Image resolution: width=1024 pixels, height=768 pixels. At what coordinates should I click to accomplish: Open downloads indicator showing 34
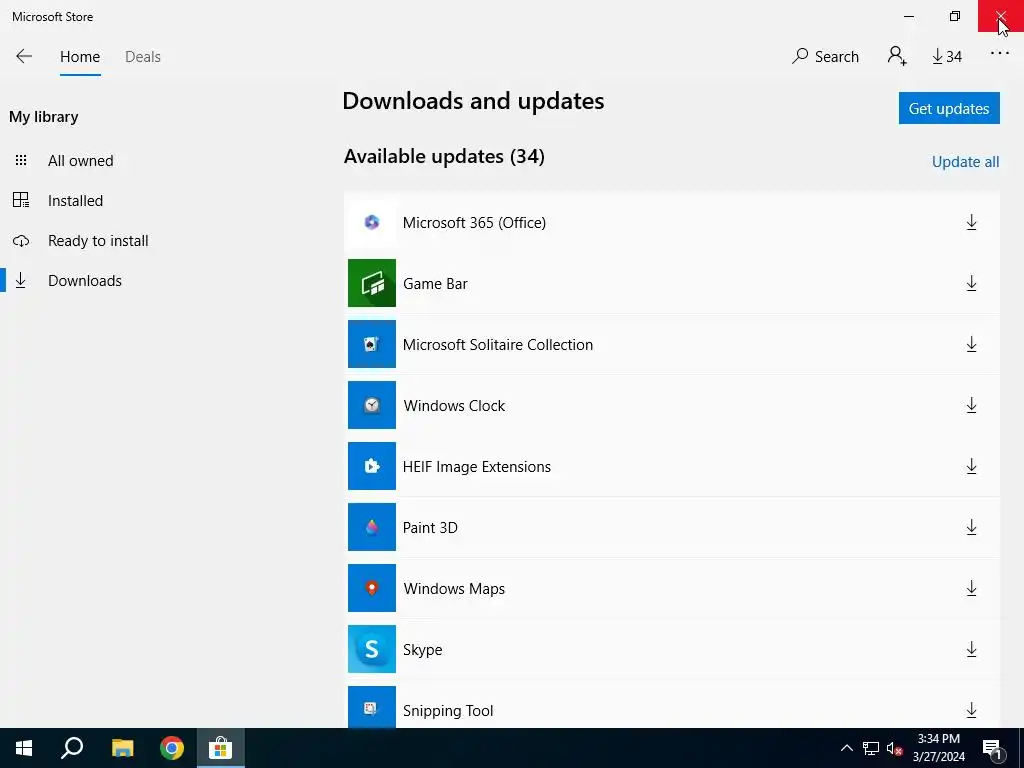click(947, 57)
